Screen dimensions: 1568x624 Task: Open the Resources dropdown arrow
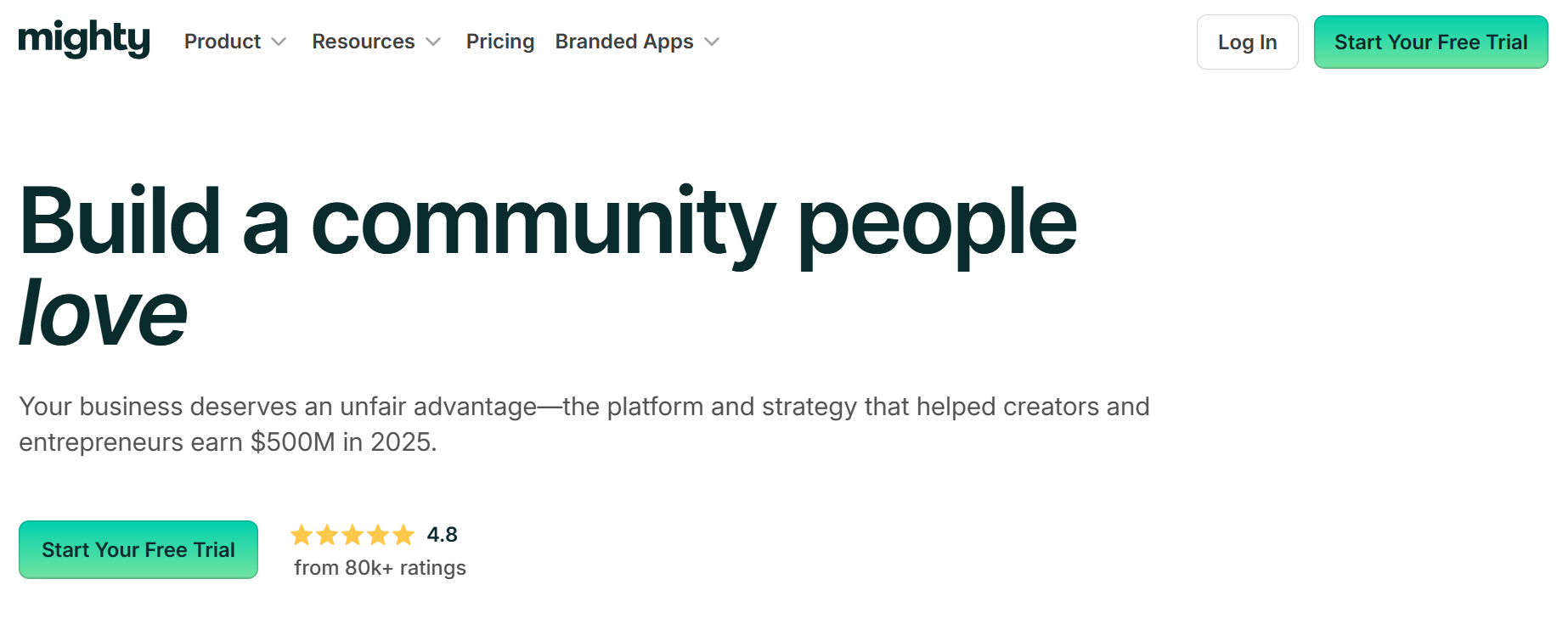coord(432,42)
